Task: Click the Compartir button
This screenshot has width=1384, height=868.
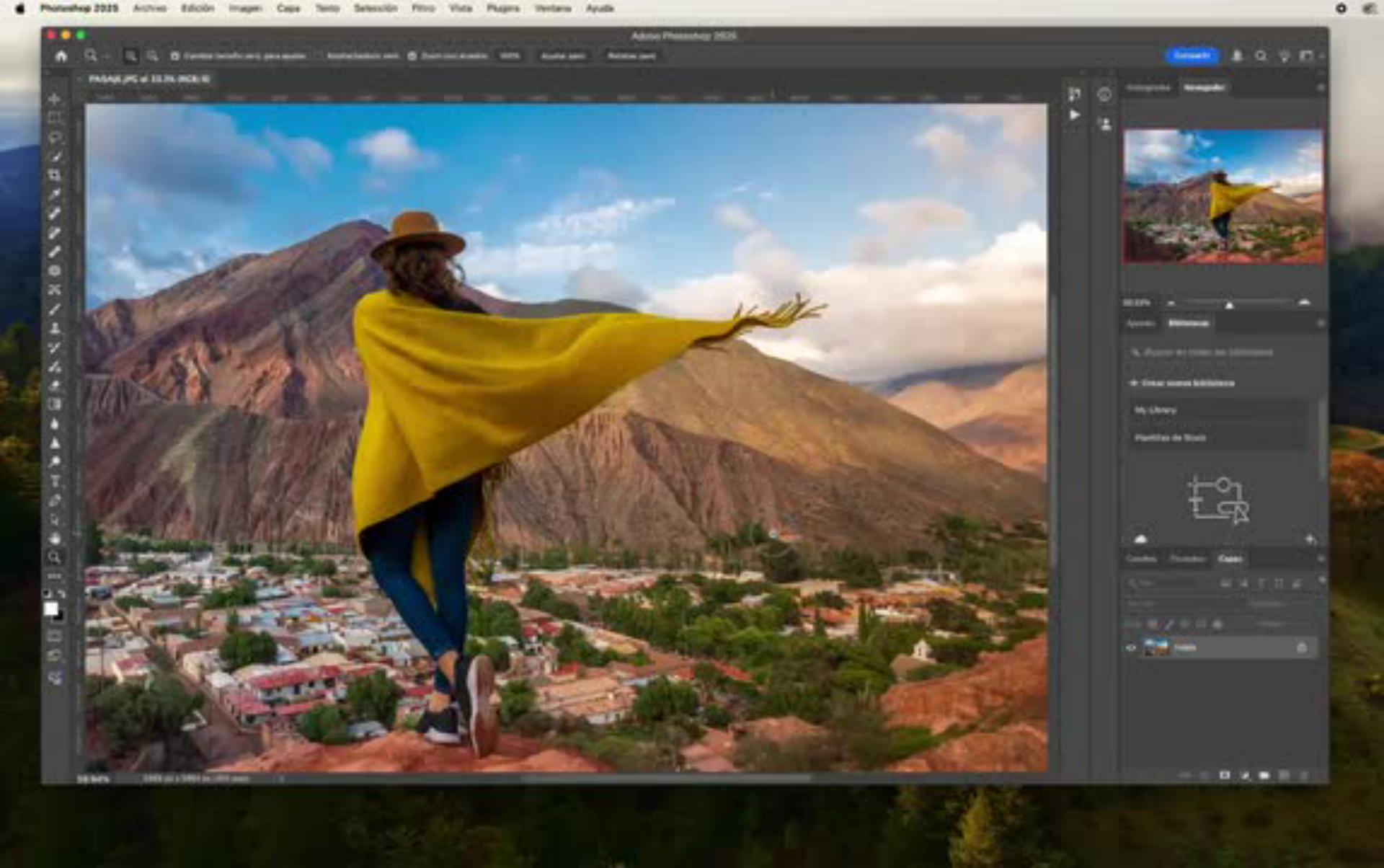Action: pyautogui.click(x=1192, y=56)
